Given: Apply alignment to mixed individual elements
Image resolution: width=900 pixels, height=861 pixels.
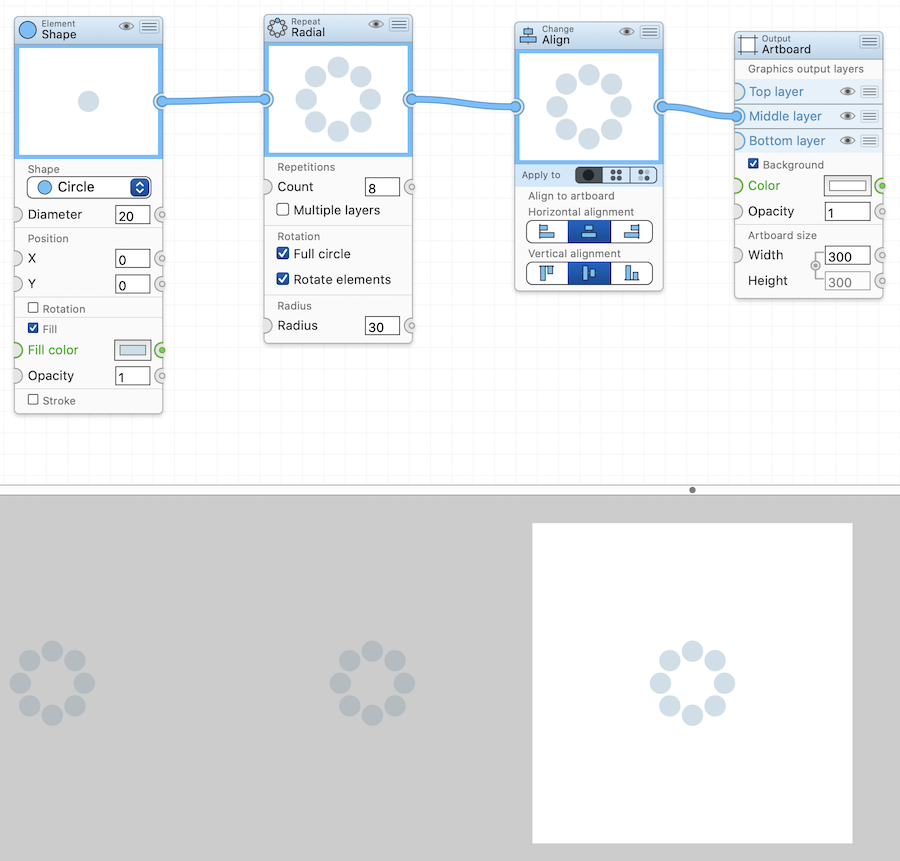Looking at the screenshot, I should pyautogui.click(x=643, y=175).
